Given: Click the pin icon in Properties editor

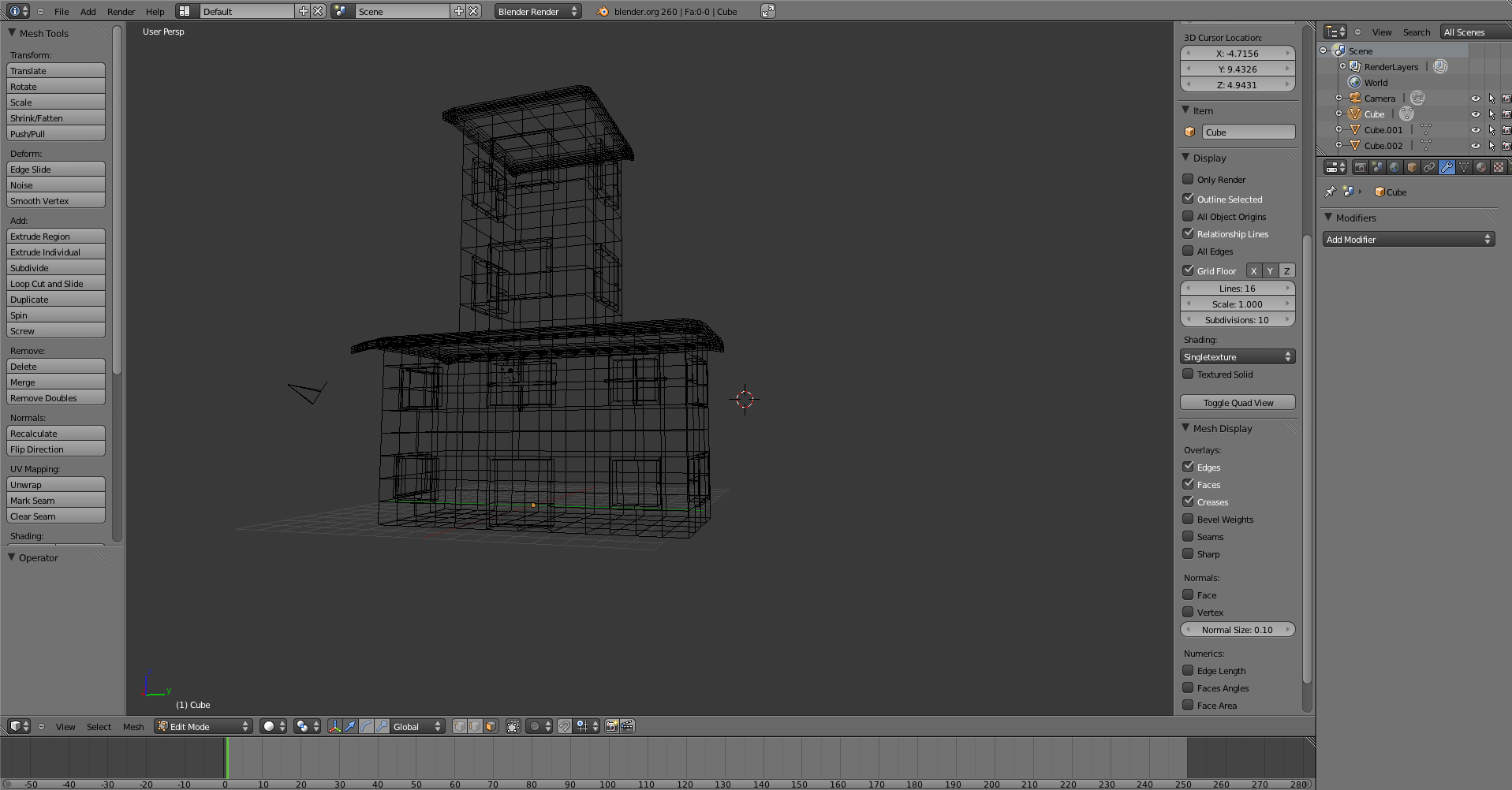Looking at the screenshot, I should (x=1330, y=192).
